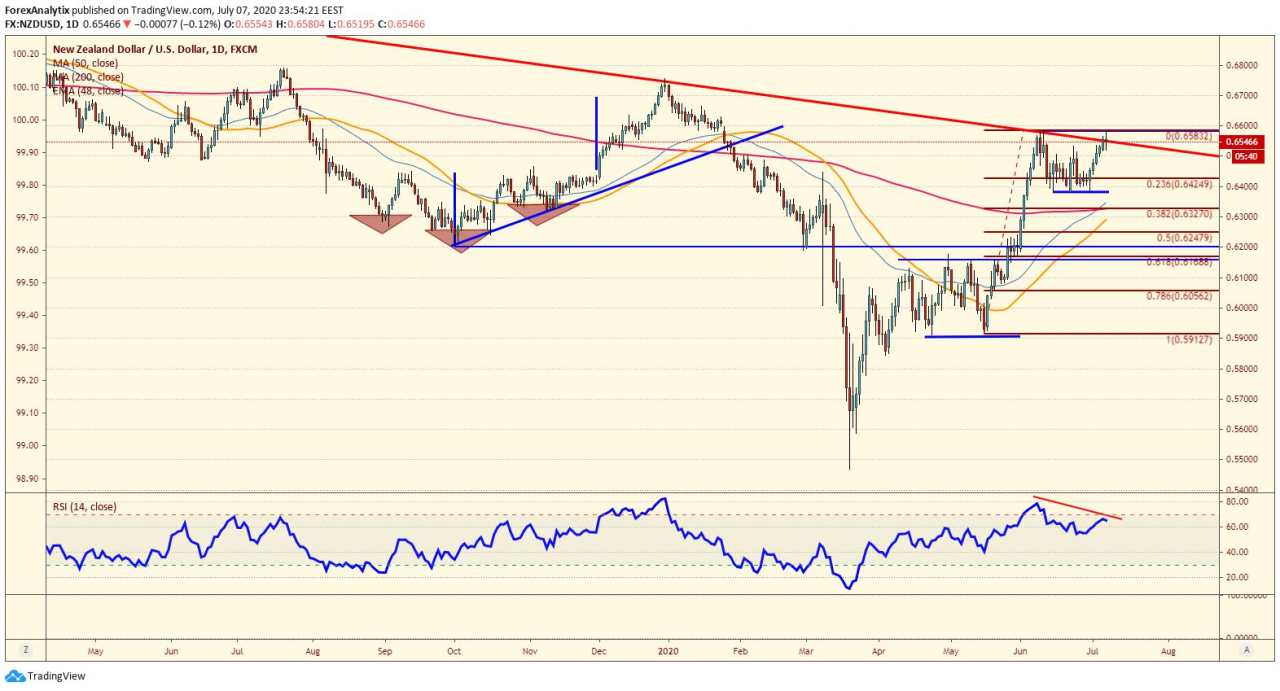Screen dimensions: 1280x691
Task: Open the RSI (14, close) indicator legend
Action: pyautogui.click(x=84, y=507)
